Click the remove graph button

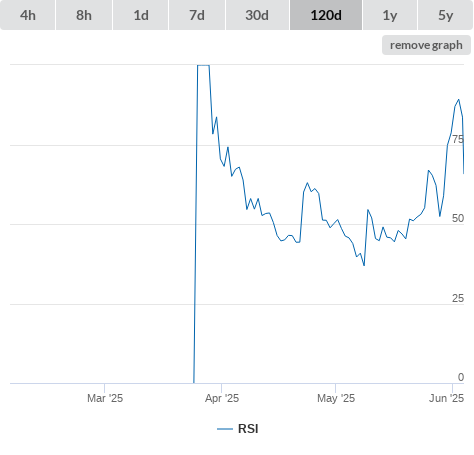point(426,45)
